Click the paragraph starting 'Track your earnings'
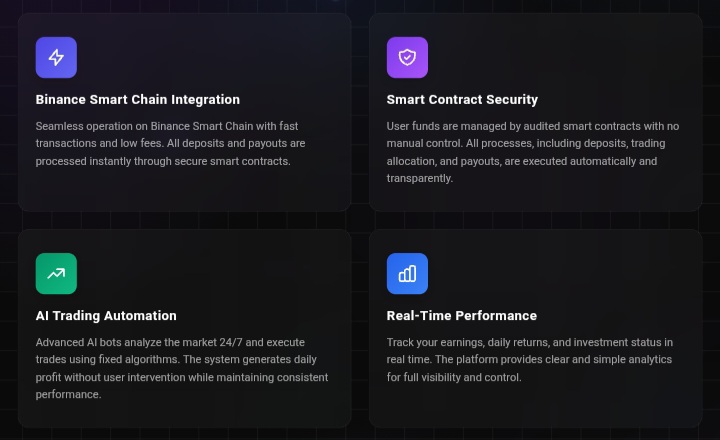 point(529,360)
